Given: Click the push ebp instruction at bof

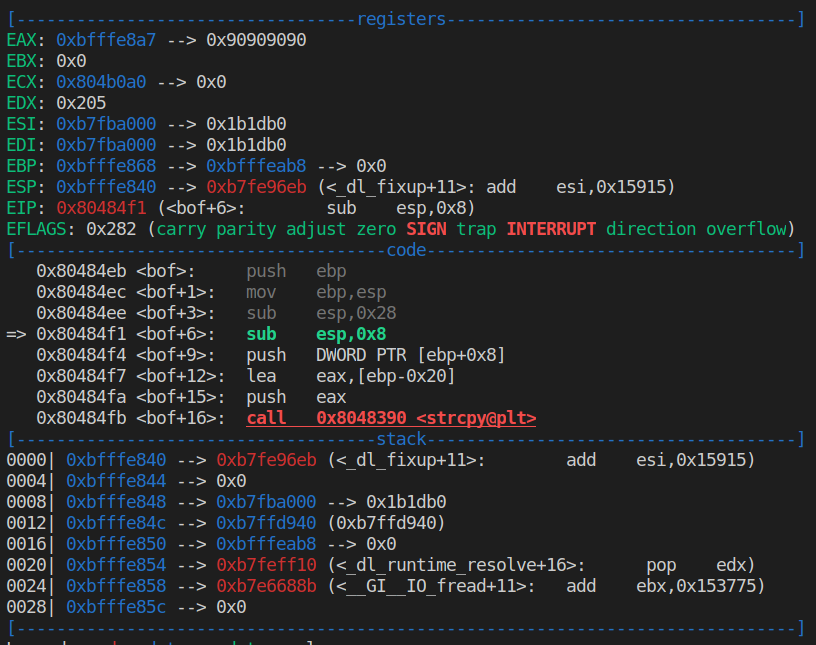Looking at the screenshot, I should tap(296, 271).
